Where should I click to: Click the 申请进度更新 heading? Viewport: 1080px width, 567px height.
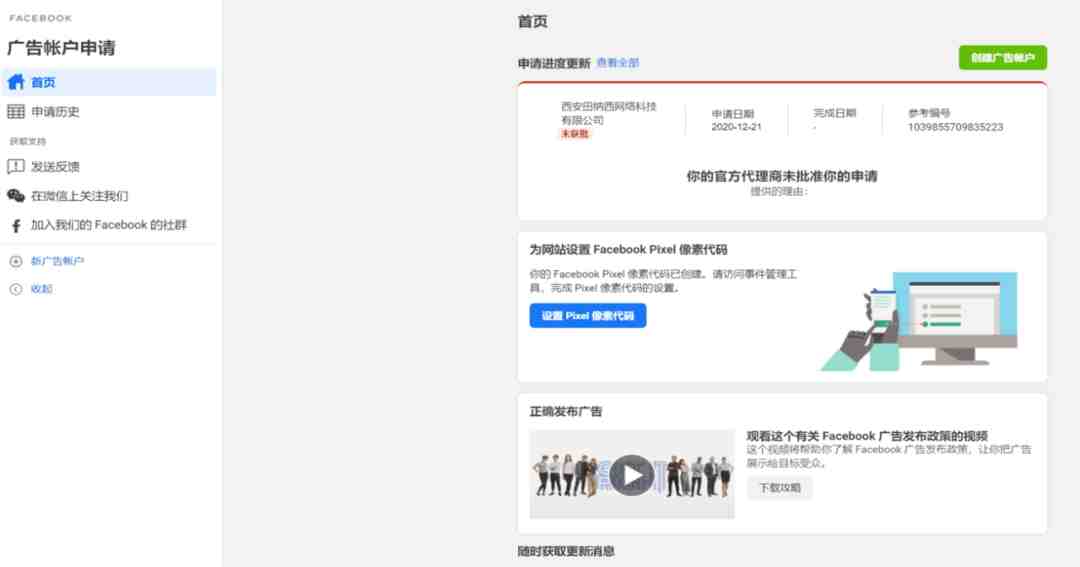[x=554, y=63]
